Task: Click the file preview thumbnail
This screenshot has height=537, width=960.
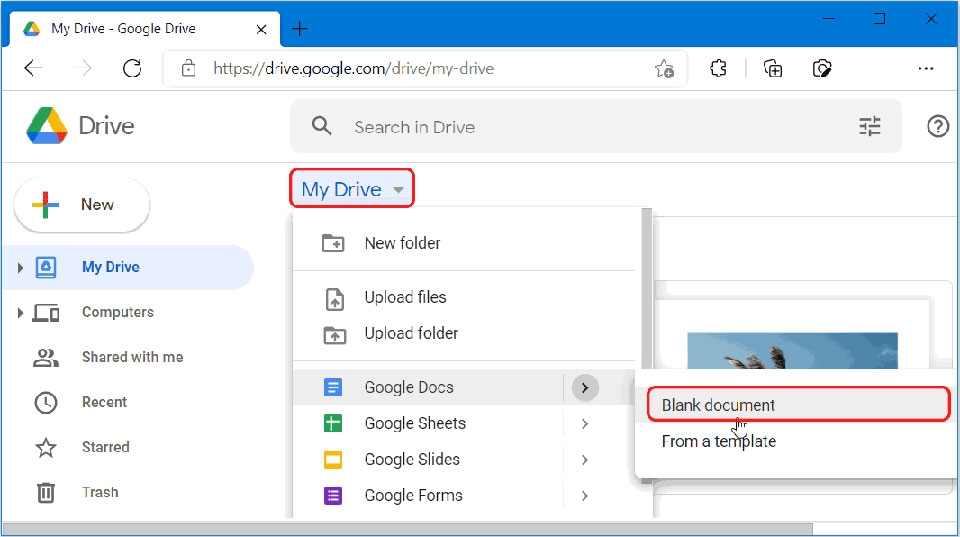Action: (x=792, y=350)
